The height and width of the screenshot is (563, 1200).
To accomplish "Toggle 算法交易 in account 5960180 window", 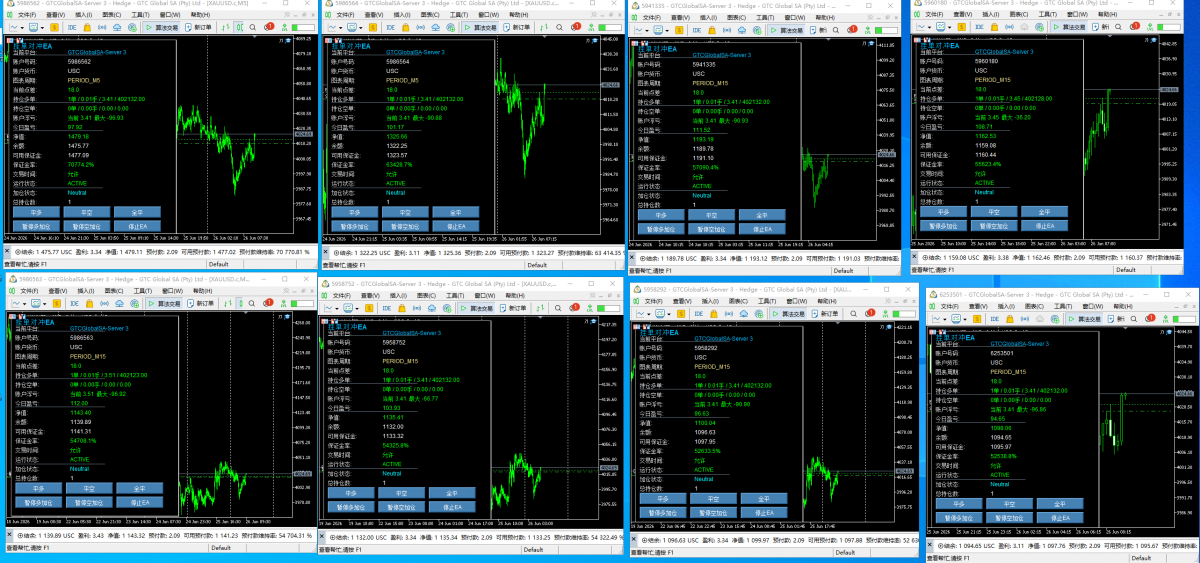I will coord(1070,27).
